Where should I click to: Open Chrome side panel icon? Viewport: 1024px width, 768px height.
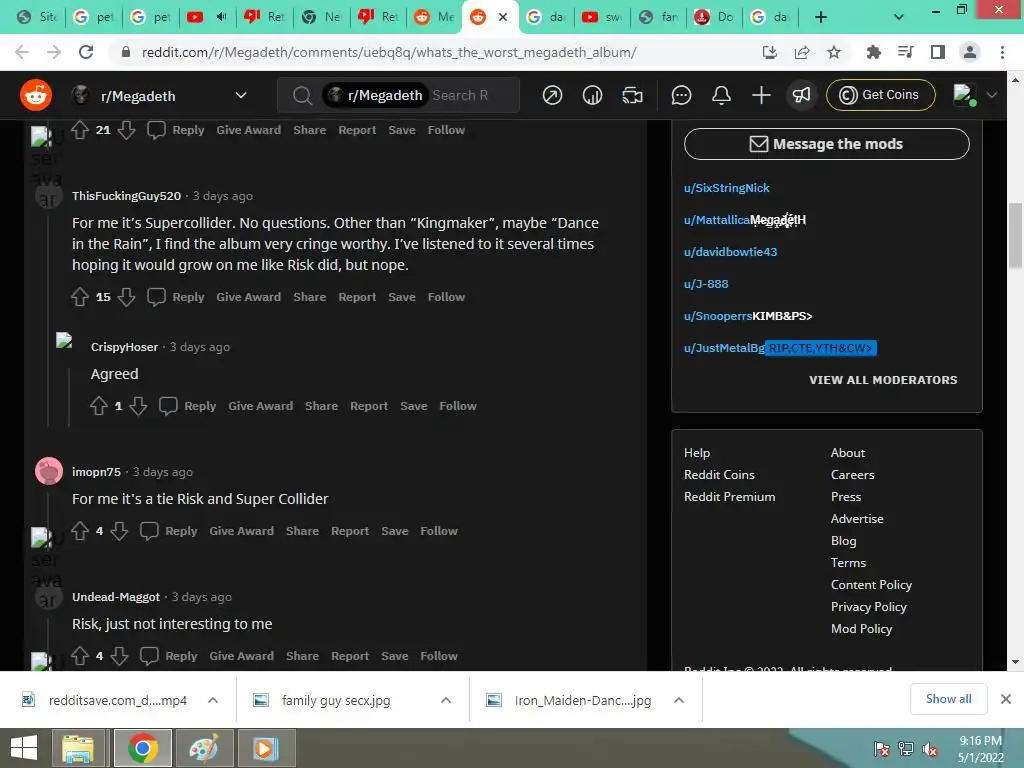[x=938, y=52]
